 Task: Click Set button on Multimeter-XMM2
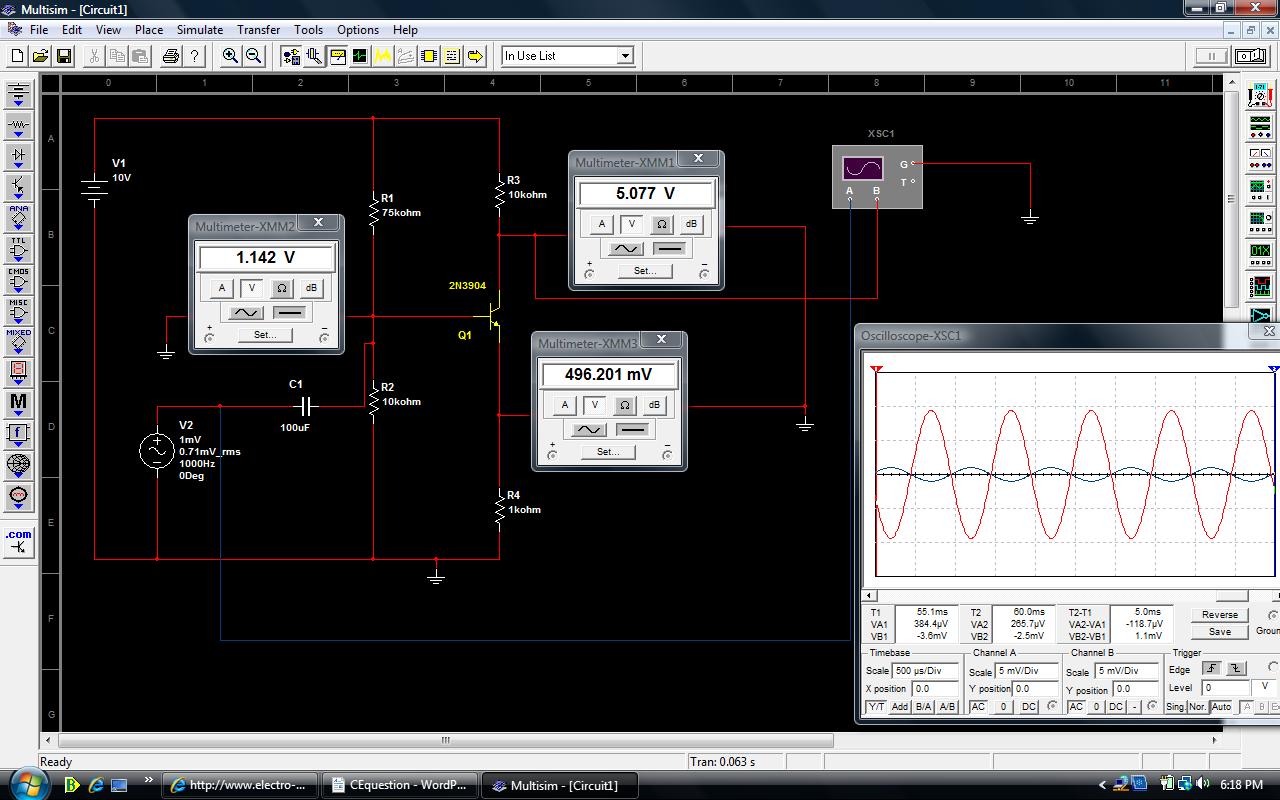point(265,335)
